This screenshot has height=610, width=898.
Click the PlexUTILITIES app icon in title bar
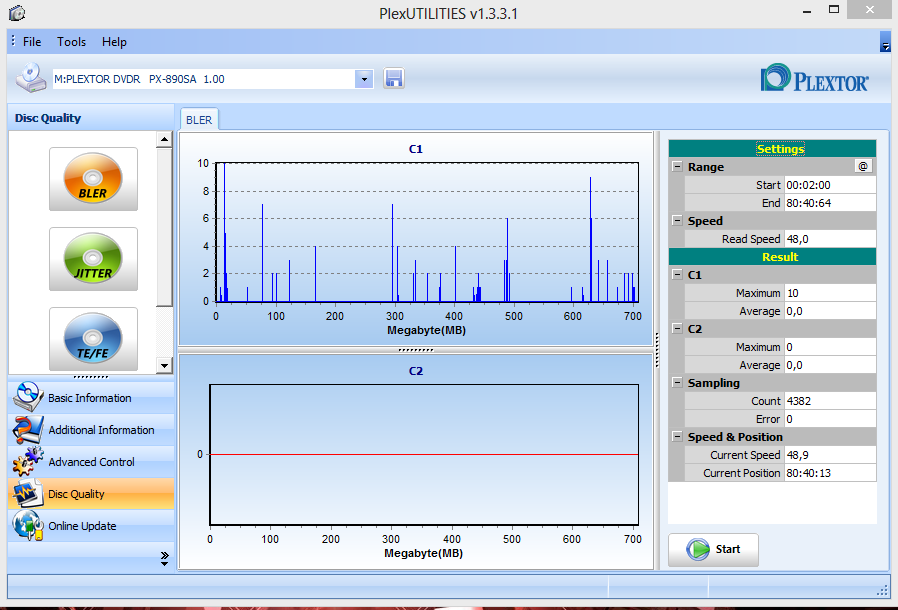(17, 13)
